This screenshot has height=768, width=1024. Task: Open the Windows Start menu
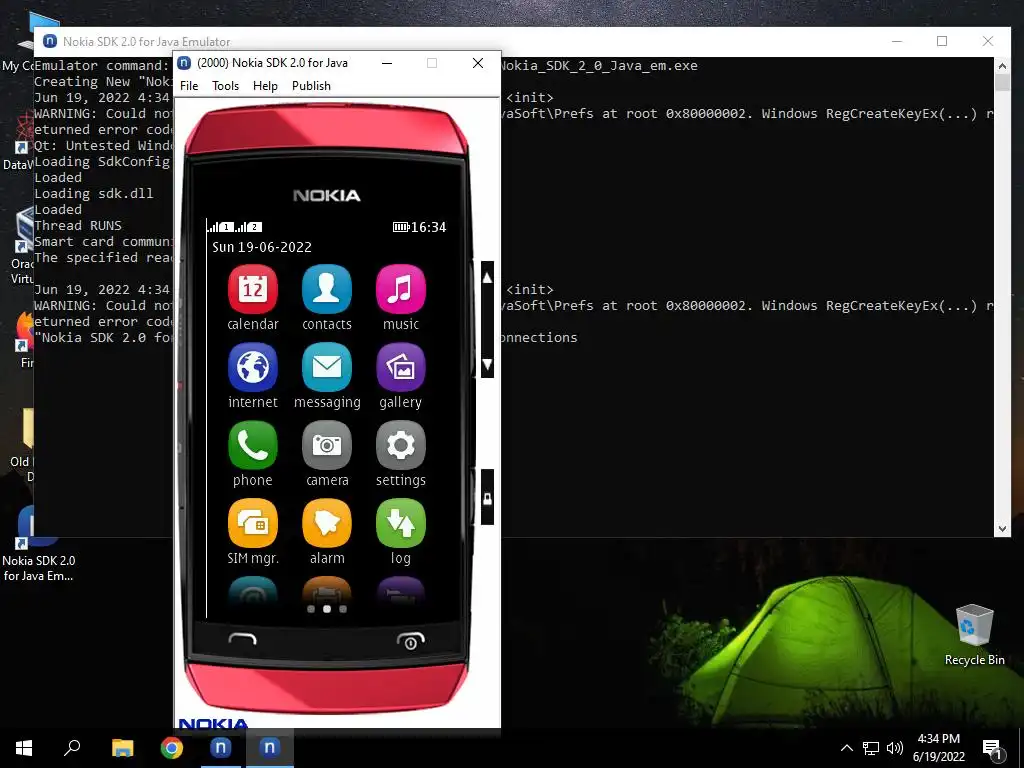tap(24, 748)
